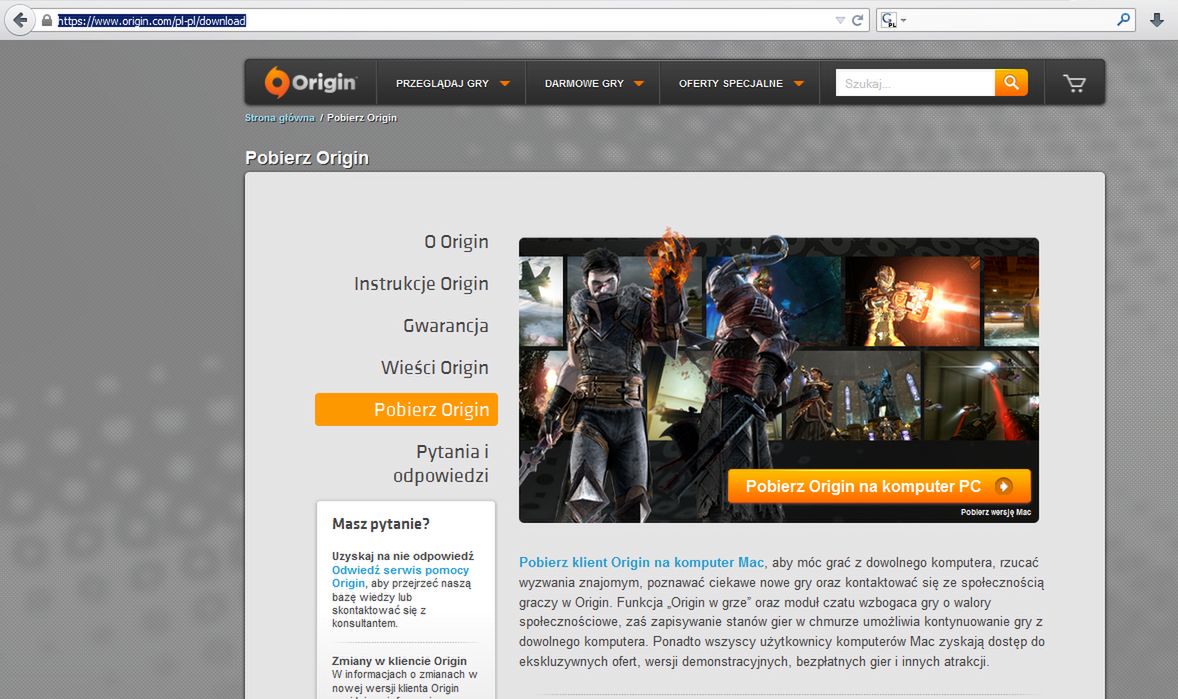
Task: Click the Uzyskaj na nie odpowiedź text
Action: (403, 556)
